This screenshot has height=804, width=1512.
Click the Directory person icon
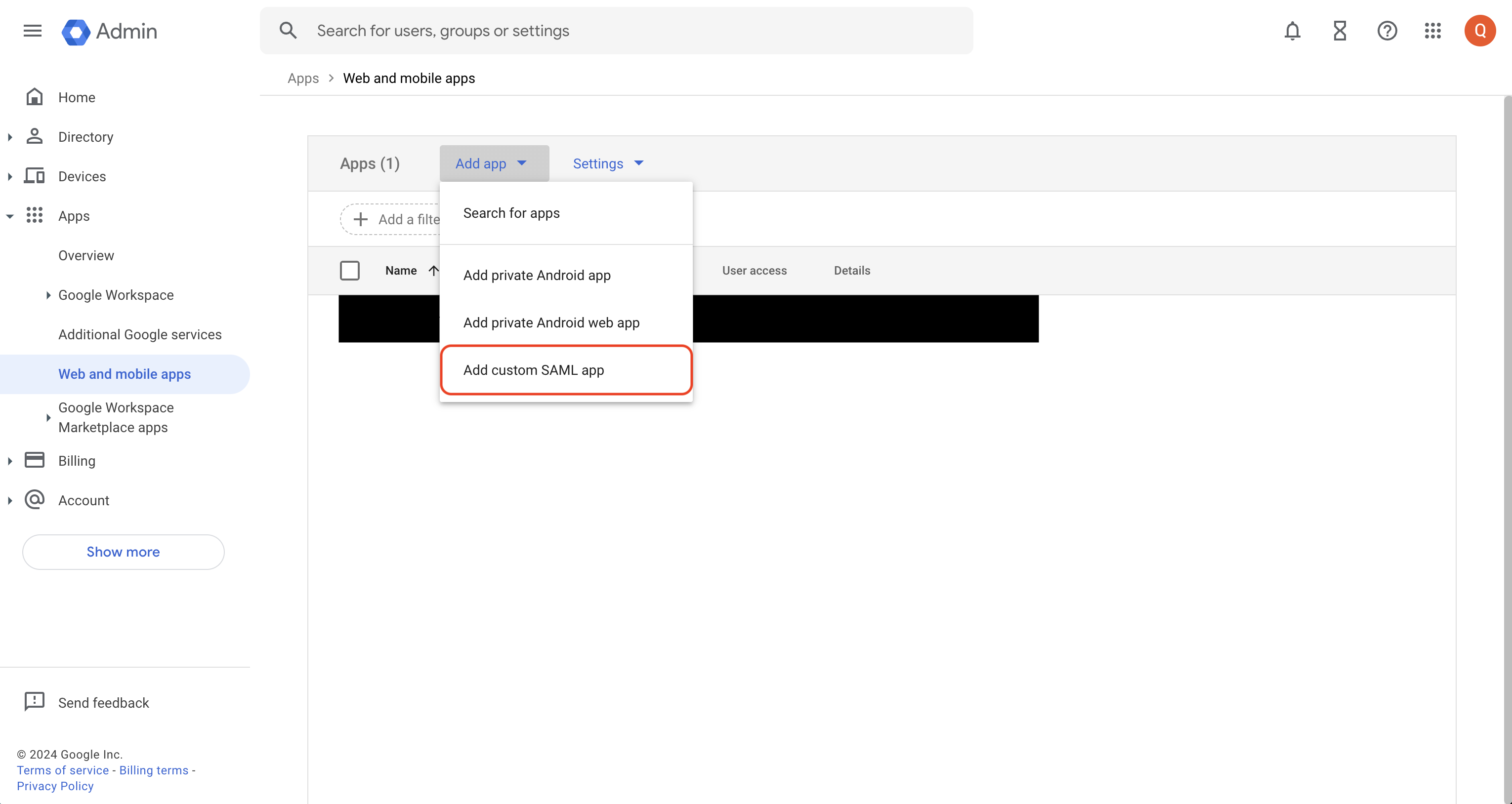35,136
